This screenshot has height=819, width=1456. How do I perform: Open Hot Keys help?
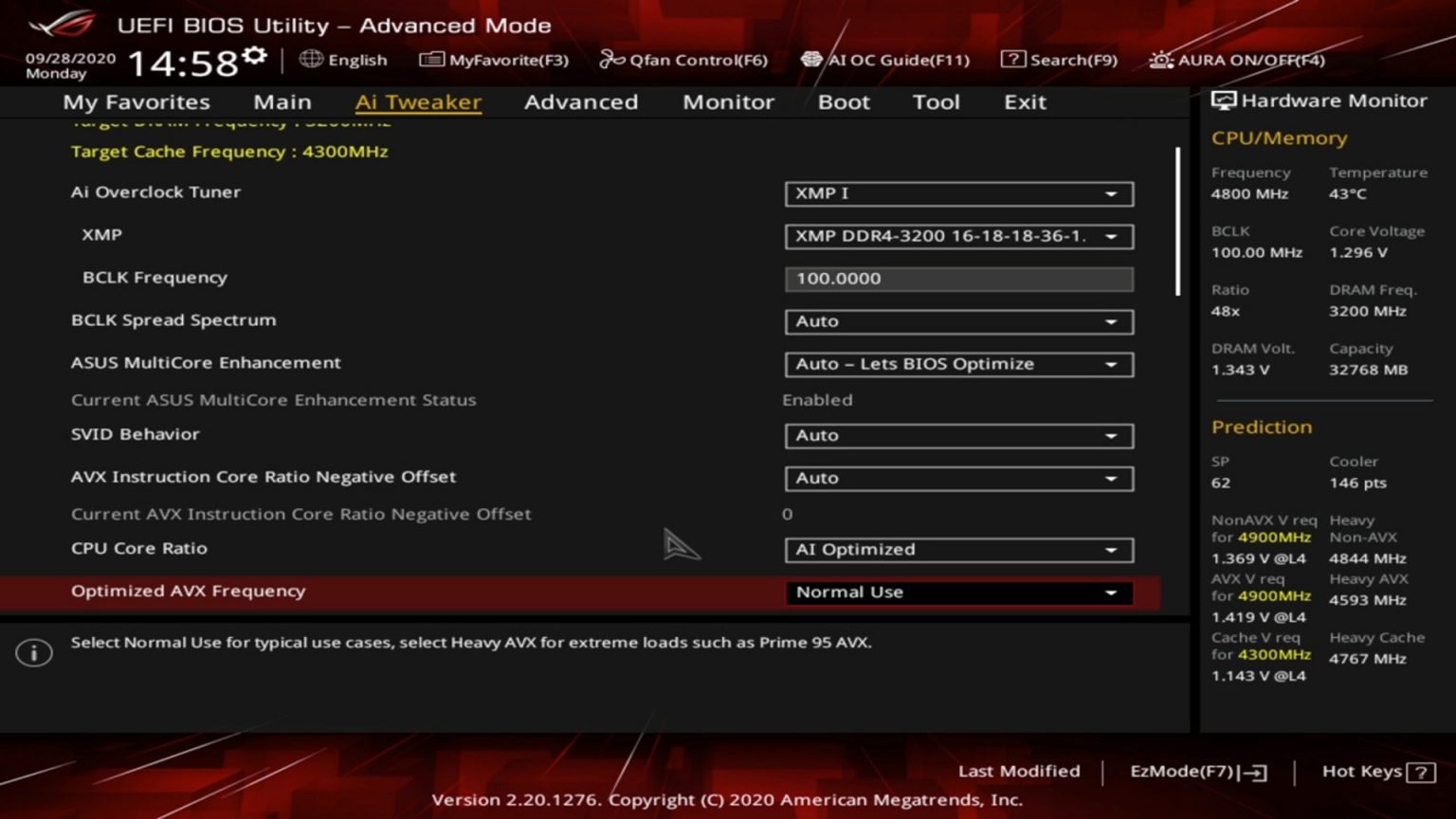coord(1378,773)
